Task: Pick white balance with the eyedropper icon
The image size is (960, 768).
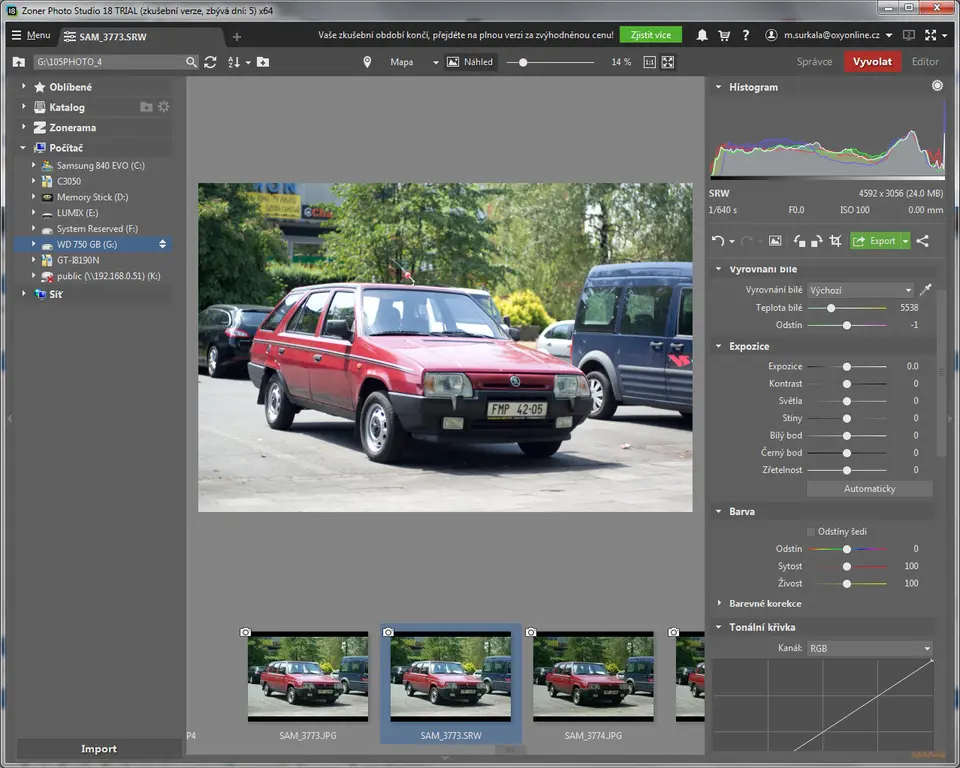Action: point(925,290)
